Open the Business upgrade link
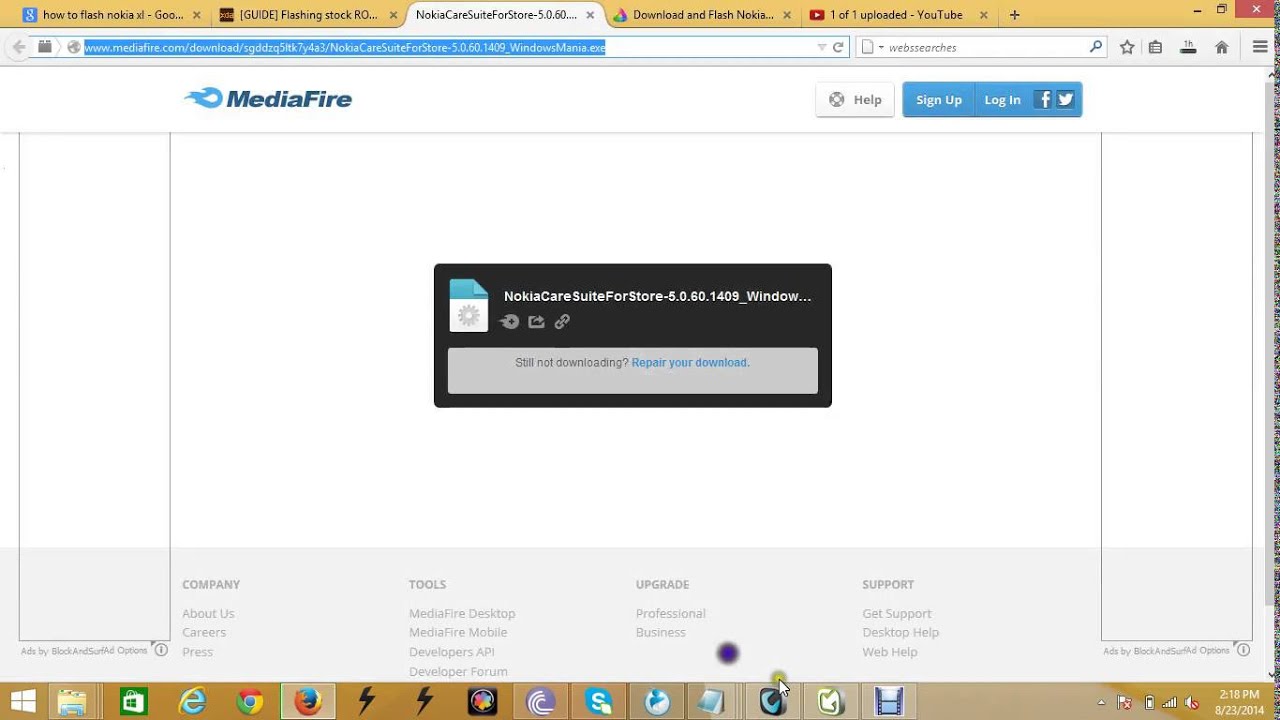Image resolution: width=1280 pixels, height=720 pixels. 661,632
